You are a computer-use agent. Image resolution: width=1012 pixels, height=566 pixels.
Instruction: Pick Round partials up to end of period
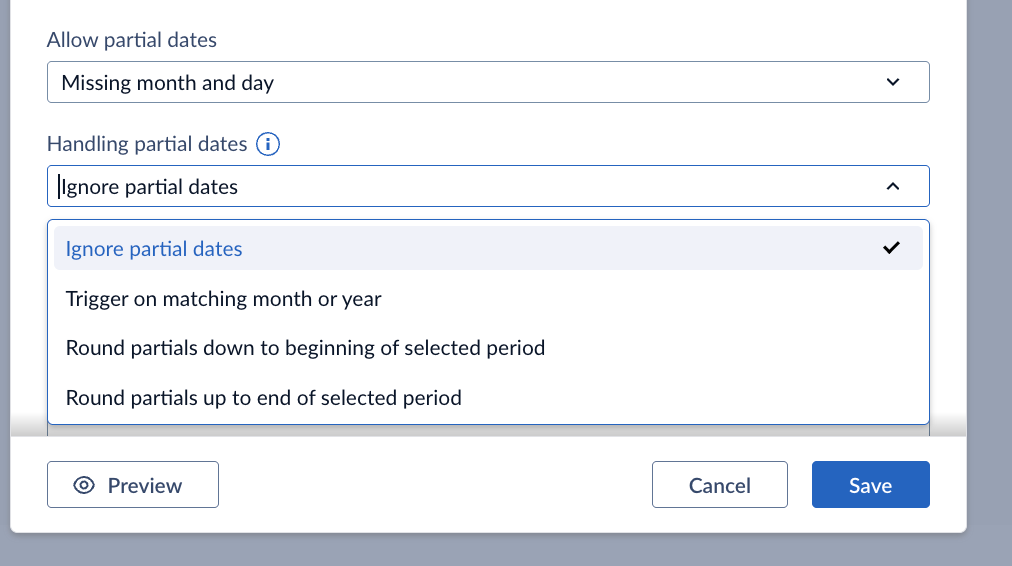pyautogui.click(x=263, y=398)
